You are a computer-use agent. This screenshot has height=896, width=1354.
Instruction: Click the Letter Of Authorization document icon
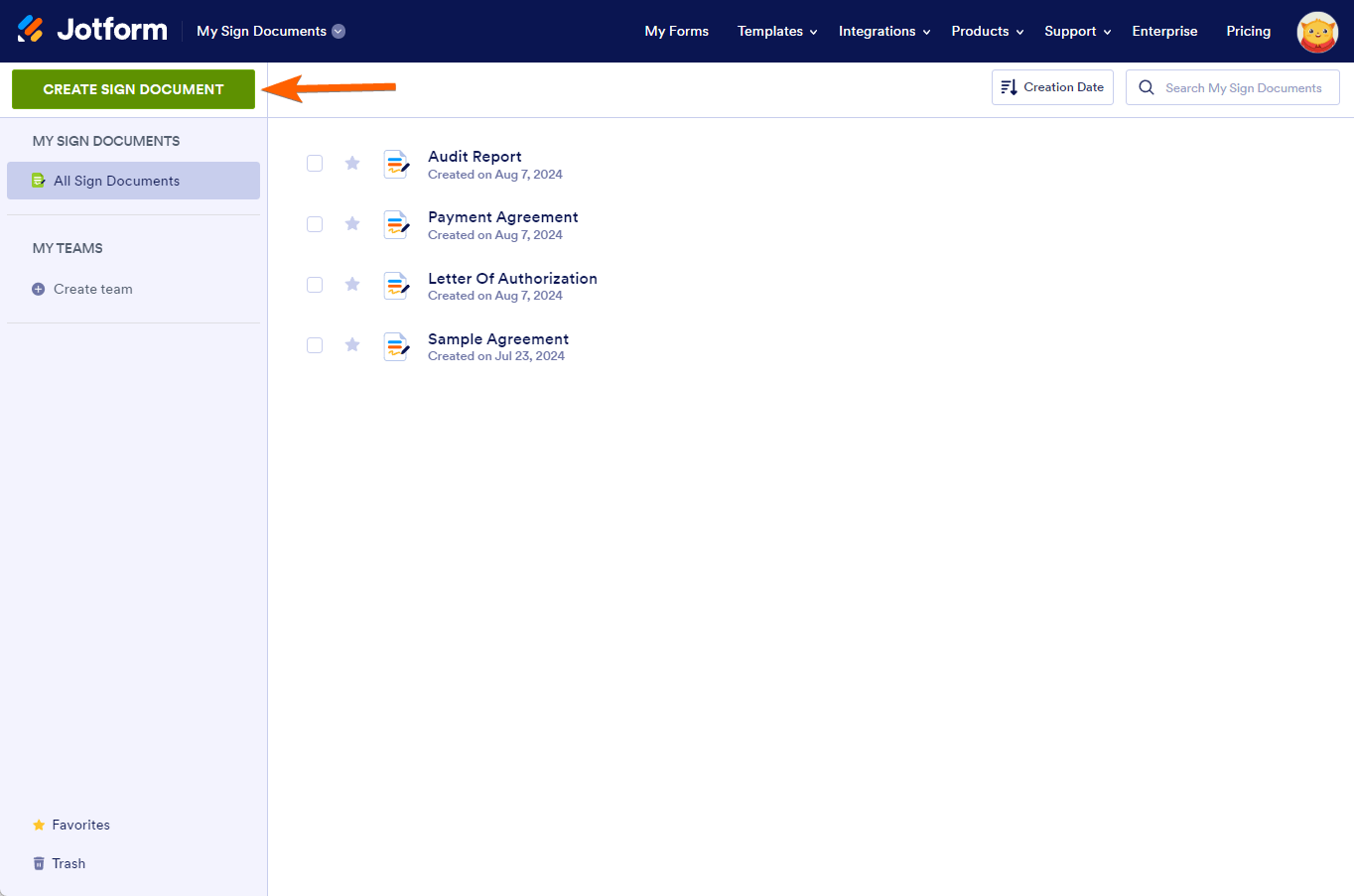tap(396, 285)
